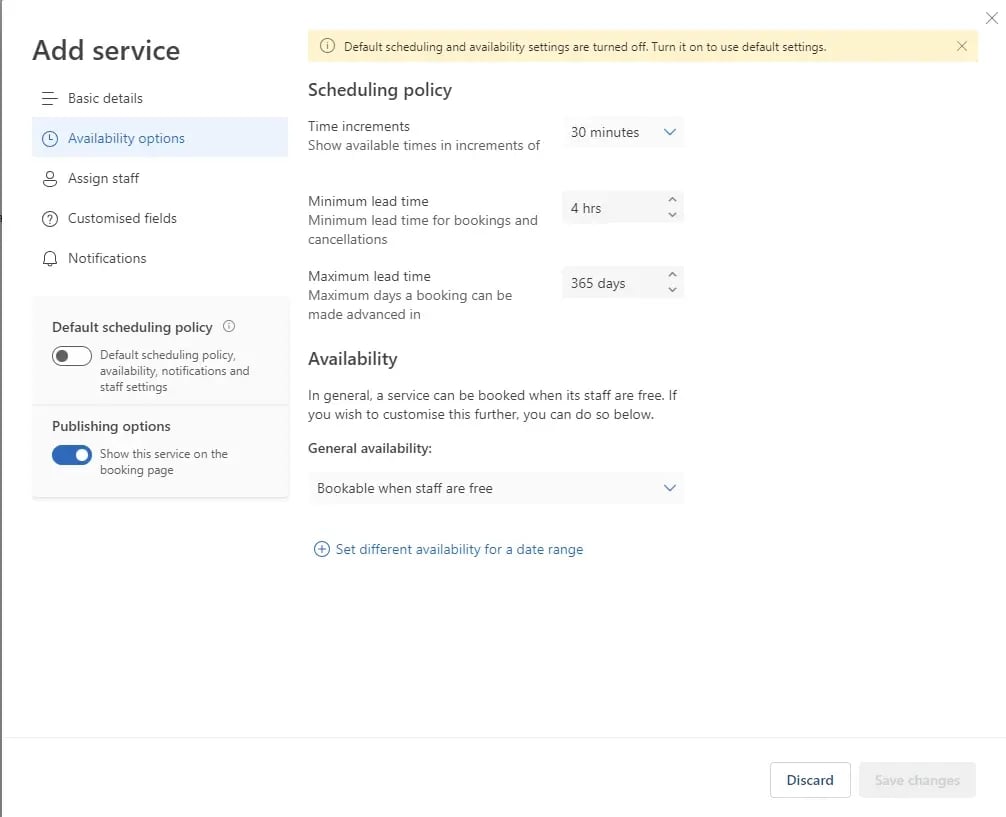Dismiss the default settings warning banner
This screenshot has width=1006, height=817.
coord(962,45)
